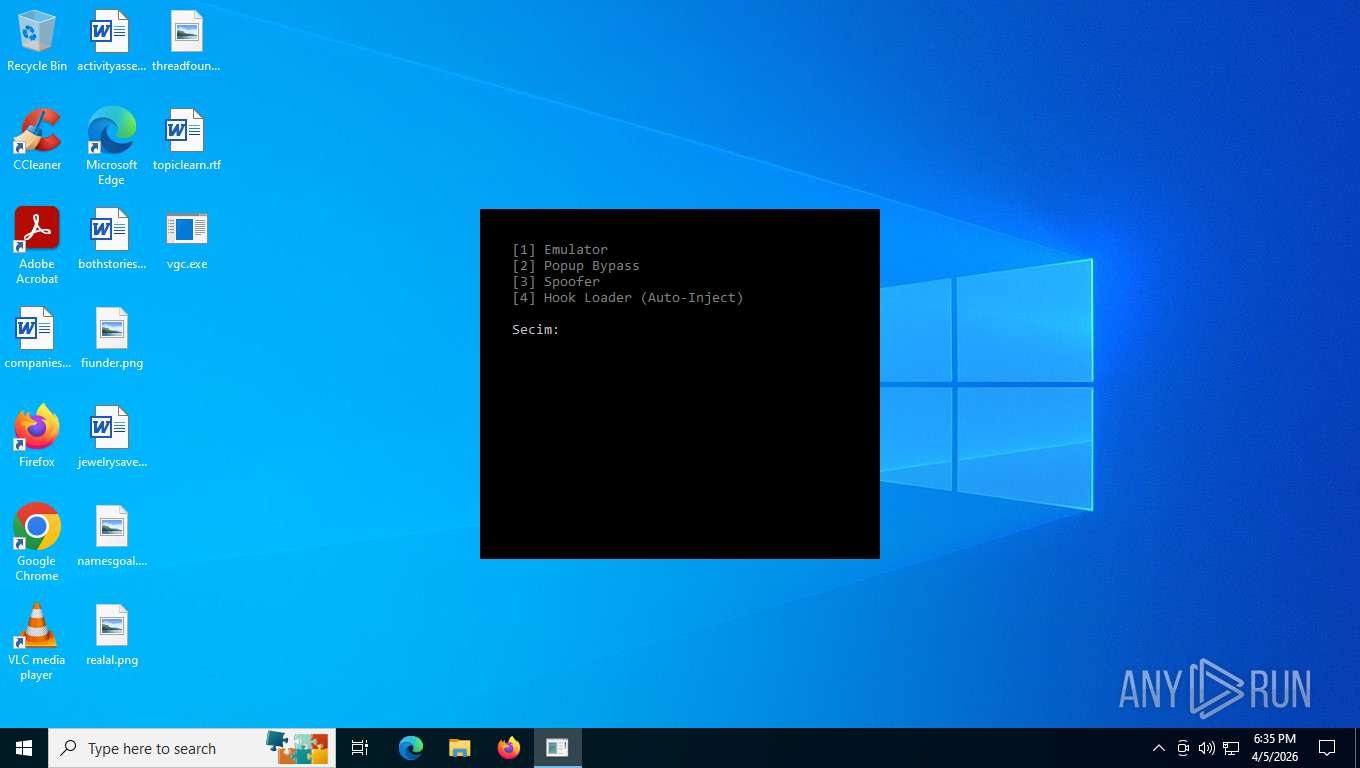This screenshot has height=768, width=1360.
Task: Select the realal.png image icon
Action: click(111, 635)
